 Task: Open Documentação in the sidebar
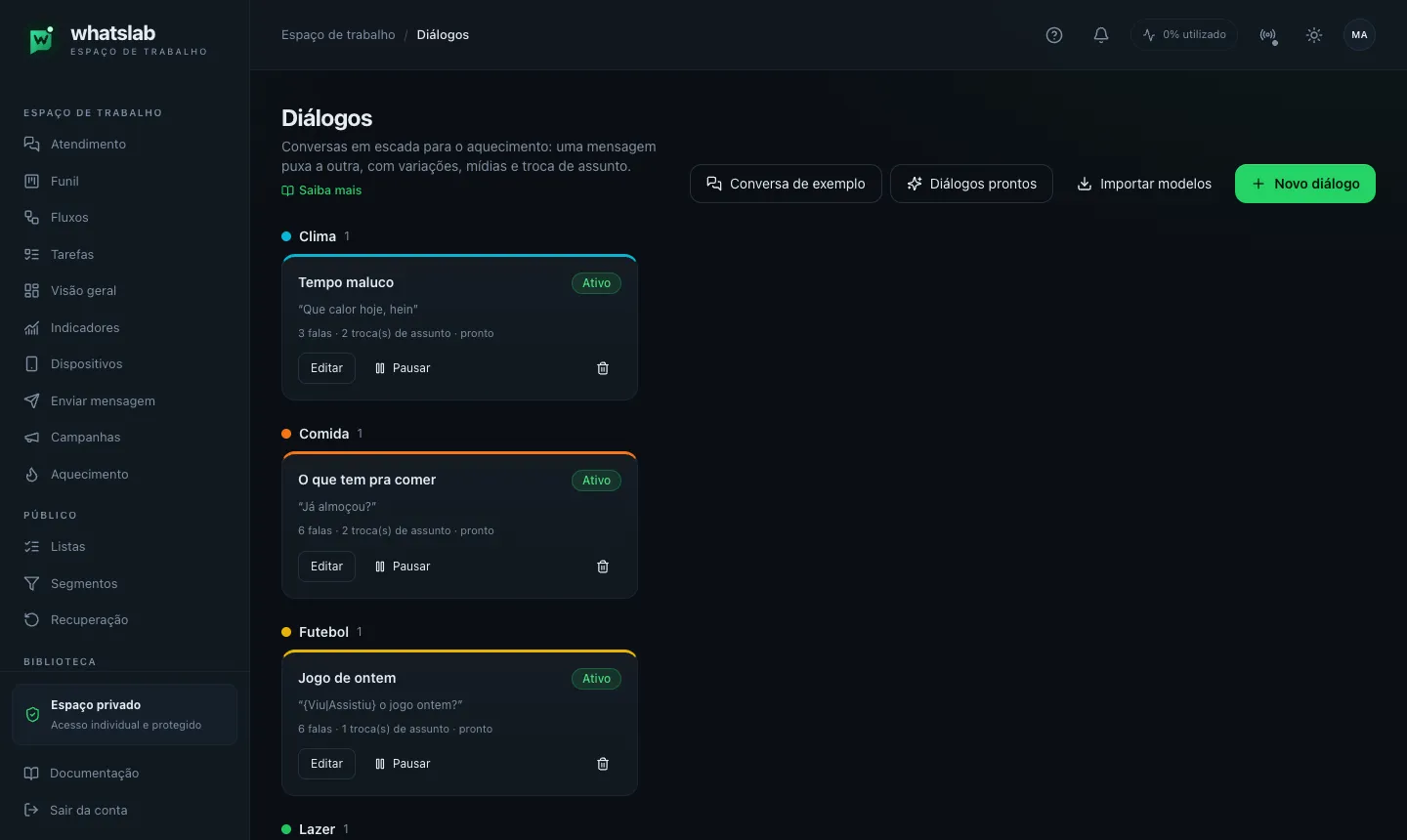point(125,774)
